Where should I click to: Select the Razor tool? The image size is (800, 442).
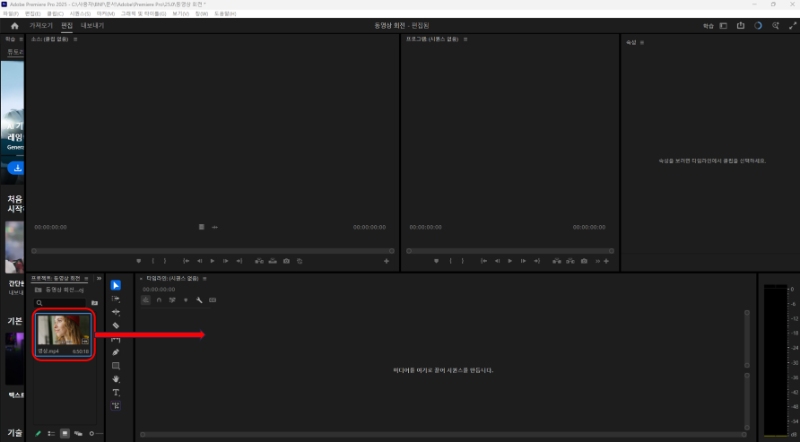(116, 326)
